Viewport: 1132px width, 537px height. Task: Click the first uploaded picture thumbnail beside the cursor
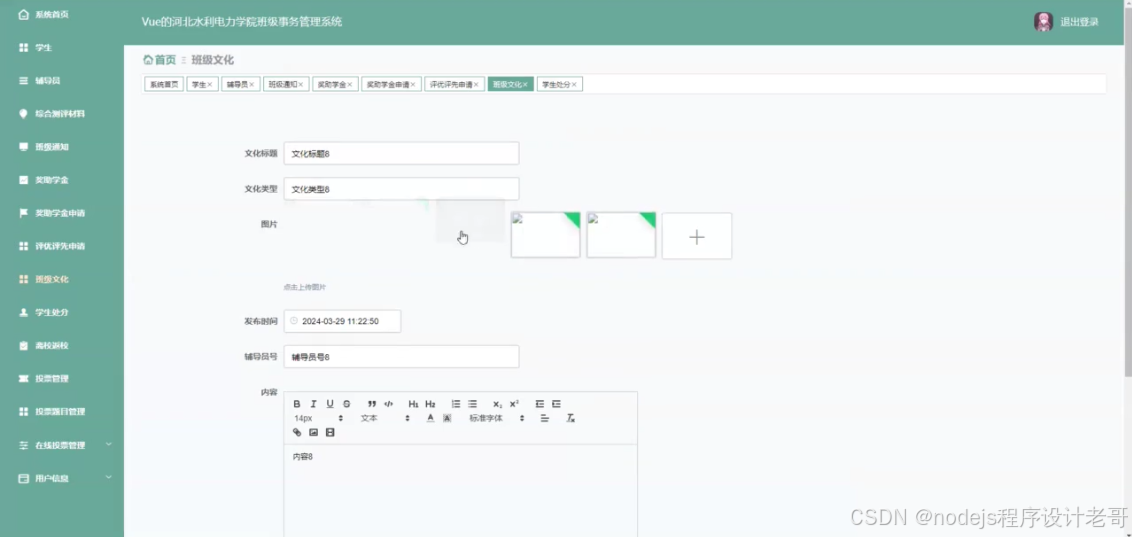pyautogui.click(x=545, y=235)
